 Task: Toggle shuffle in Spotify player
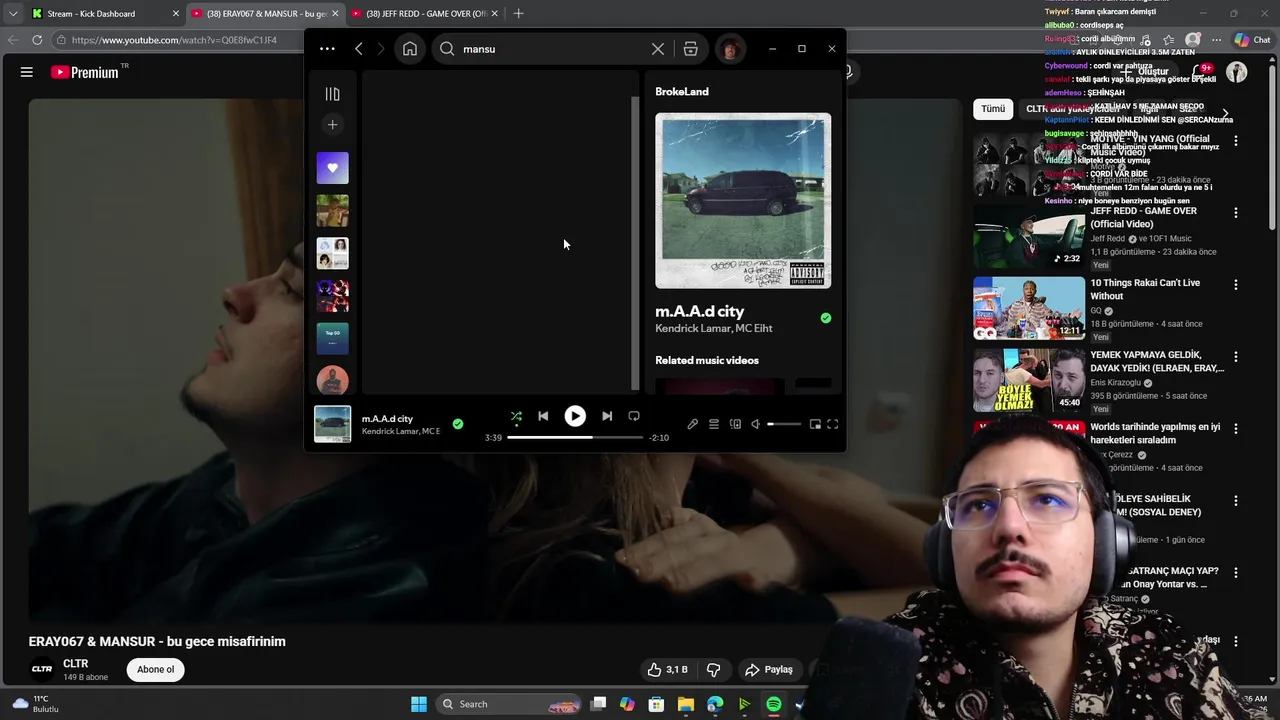click(516, 416)
